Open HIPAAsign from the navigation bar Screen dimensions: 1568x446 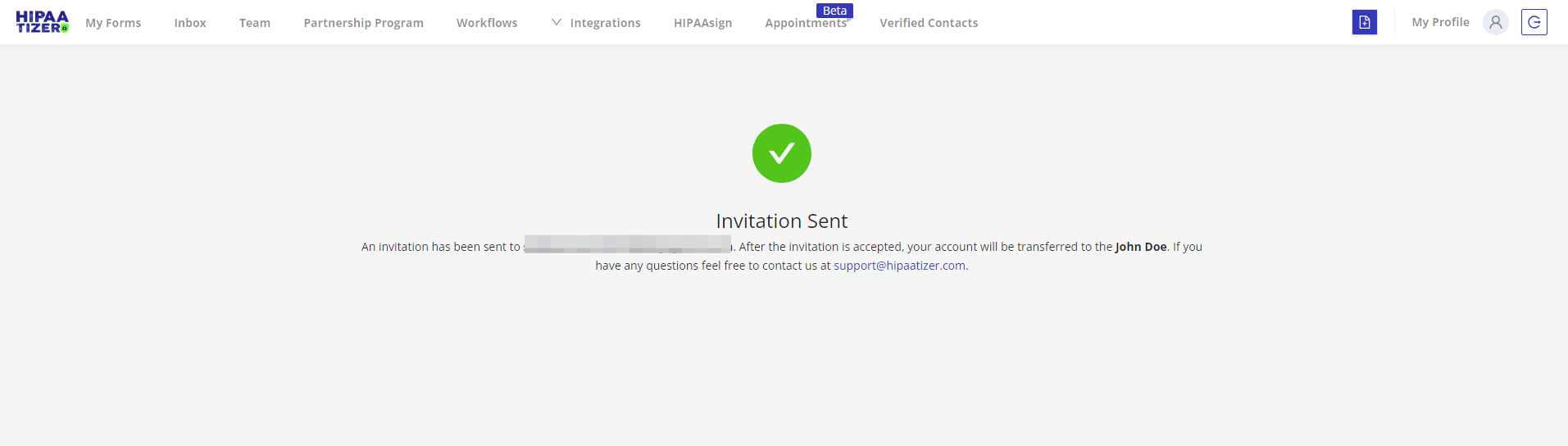(703, 23)
